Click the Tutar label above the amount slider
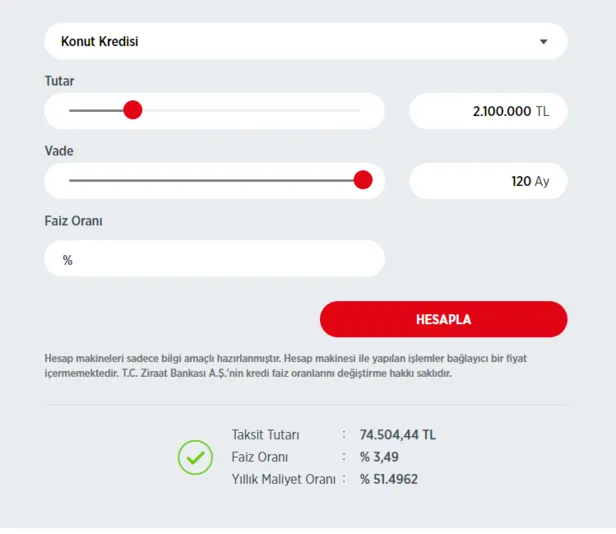 click(59, 81)
